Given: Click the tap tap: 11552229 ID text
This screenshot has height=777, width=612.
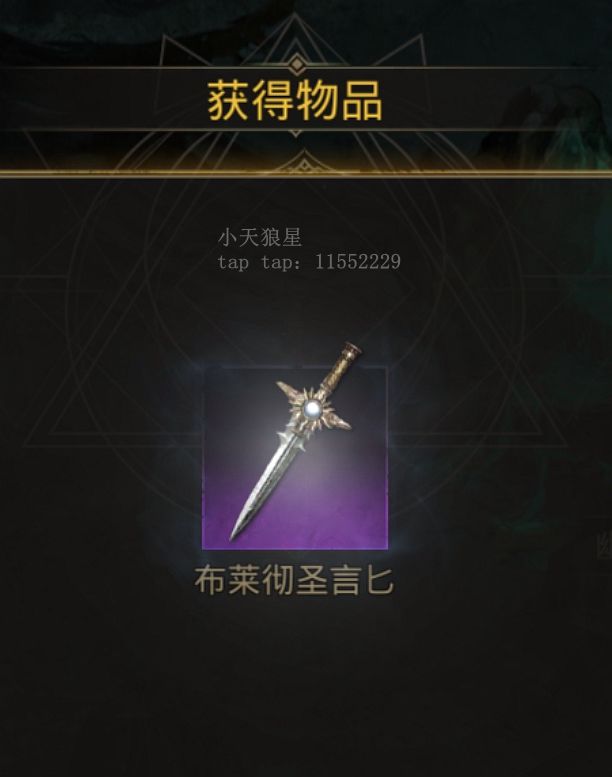Looking at the screenshot, I should pyautogui.click(x=309, y=262).
